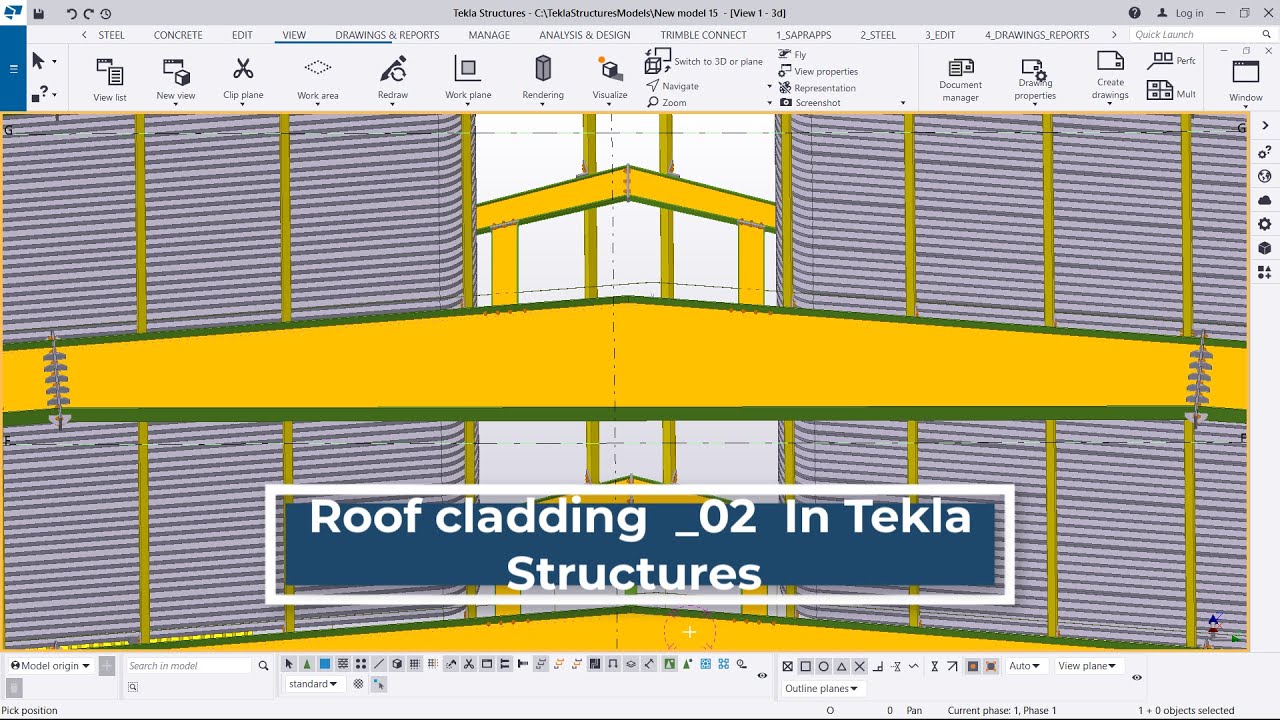The height and width of the screenshot is (720, 1280).
Task: Click the Search in model field
Action: click(x=188, y=666)
